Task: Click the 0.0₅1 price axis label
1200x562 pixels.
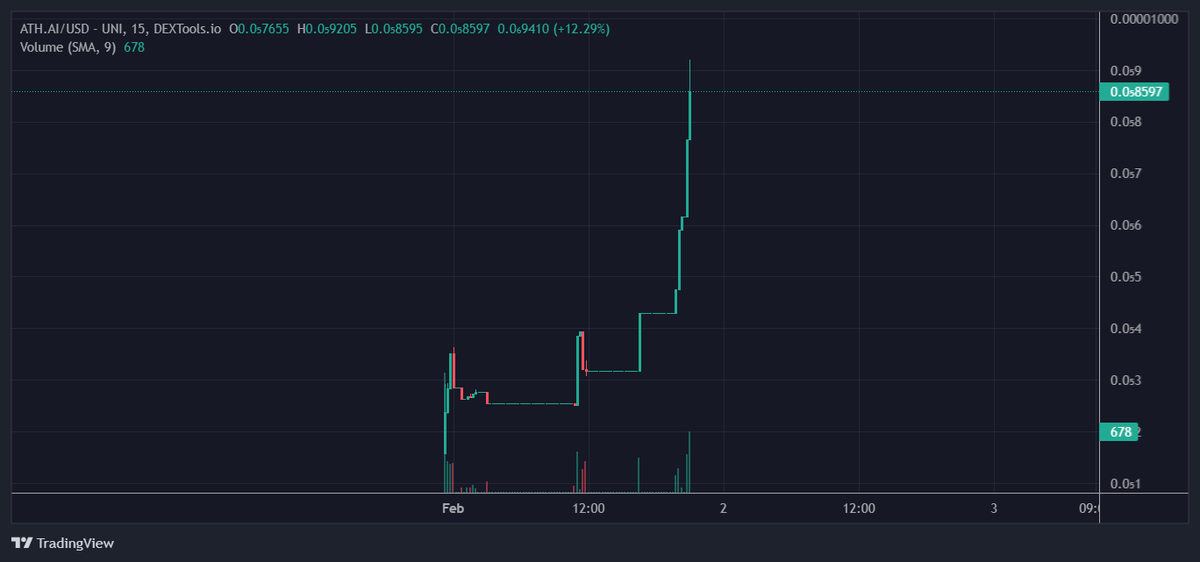Action: tap(1126, 484)
